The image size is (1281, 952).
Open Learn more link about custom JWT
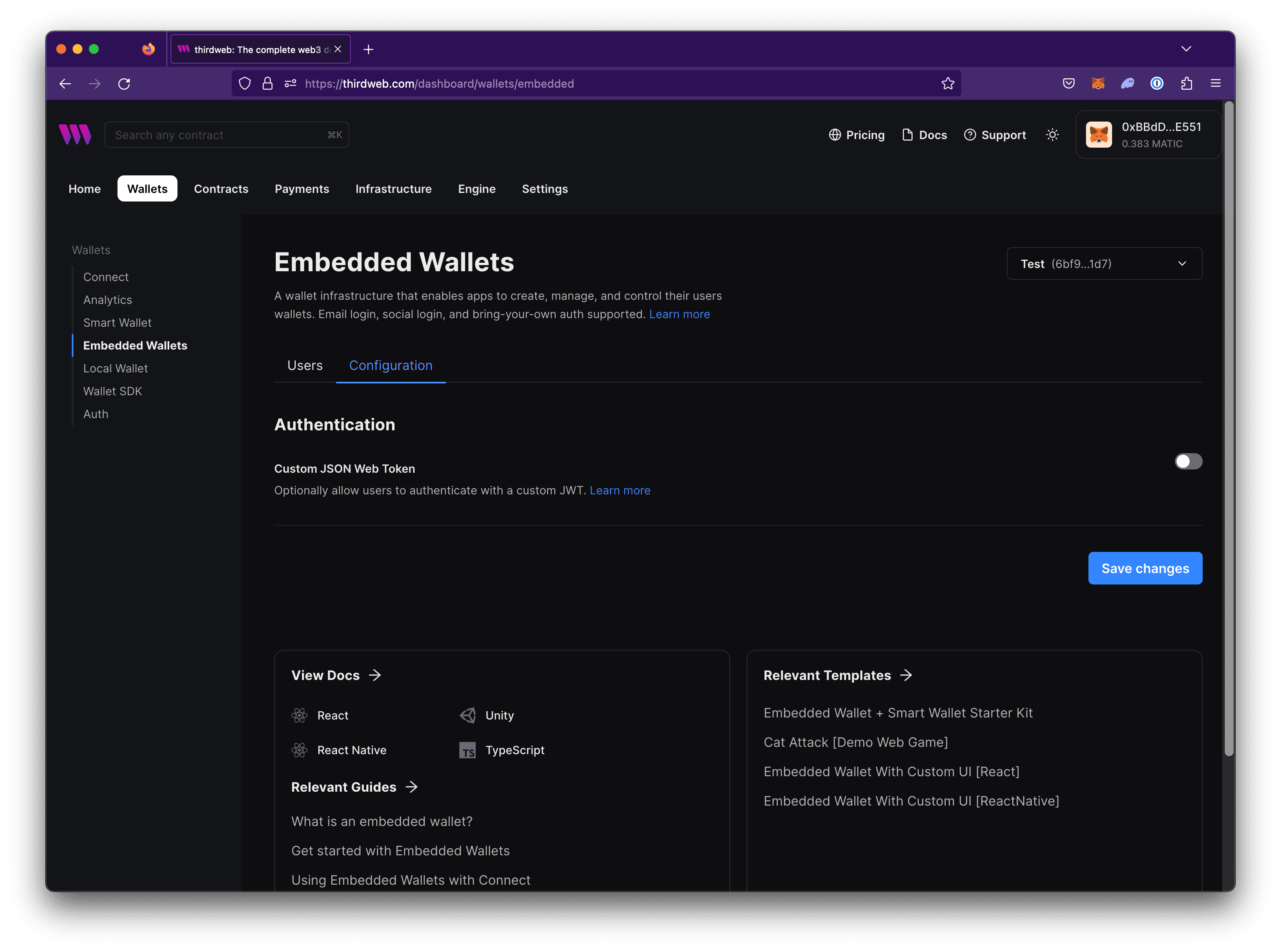tap(619, 490)
